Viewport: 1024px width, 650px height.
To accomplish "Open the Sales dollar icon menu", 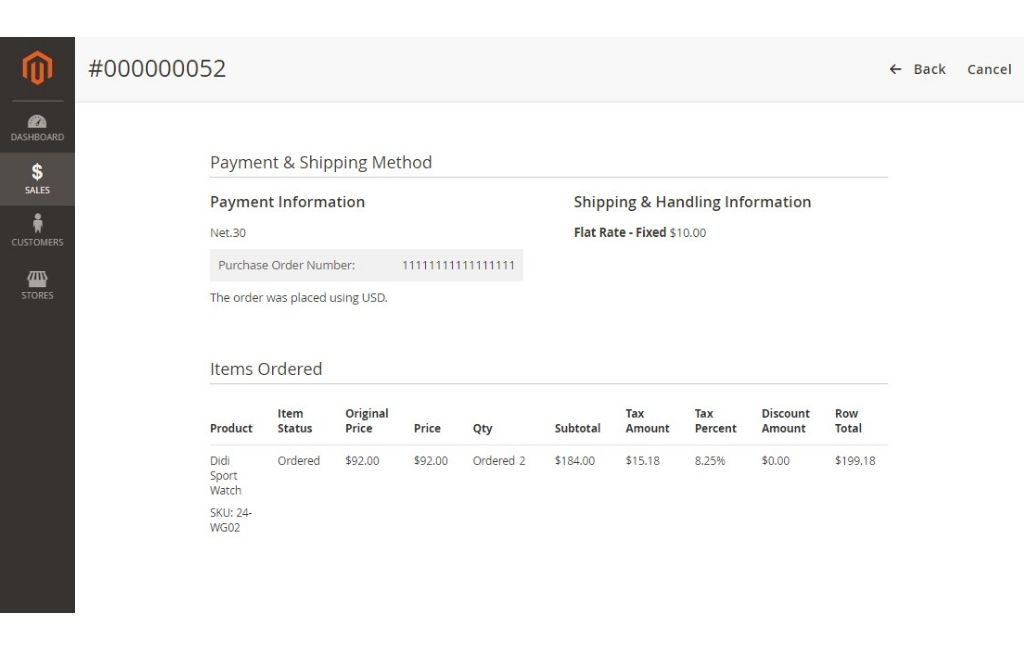I will [37, 179].
